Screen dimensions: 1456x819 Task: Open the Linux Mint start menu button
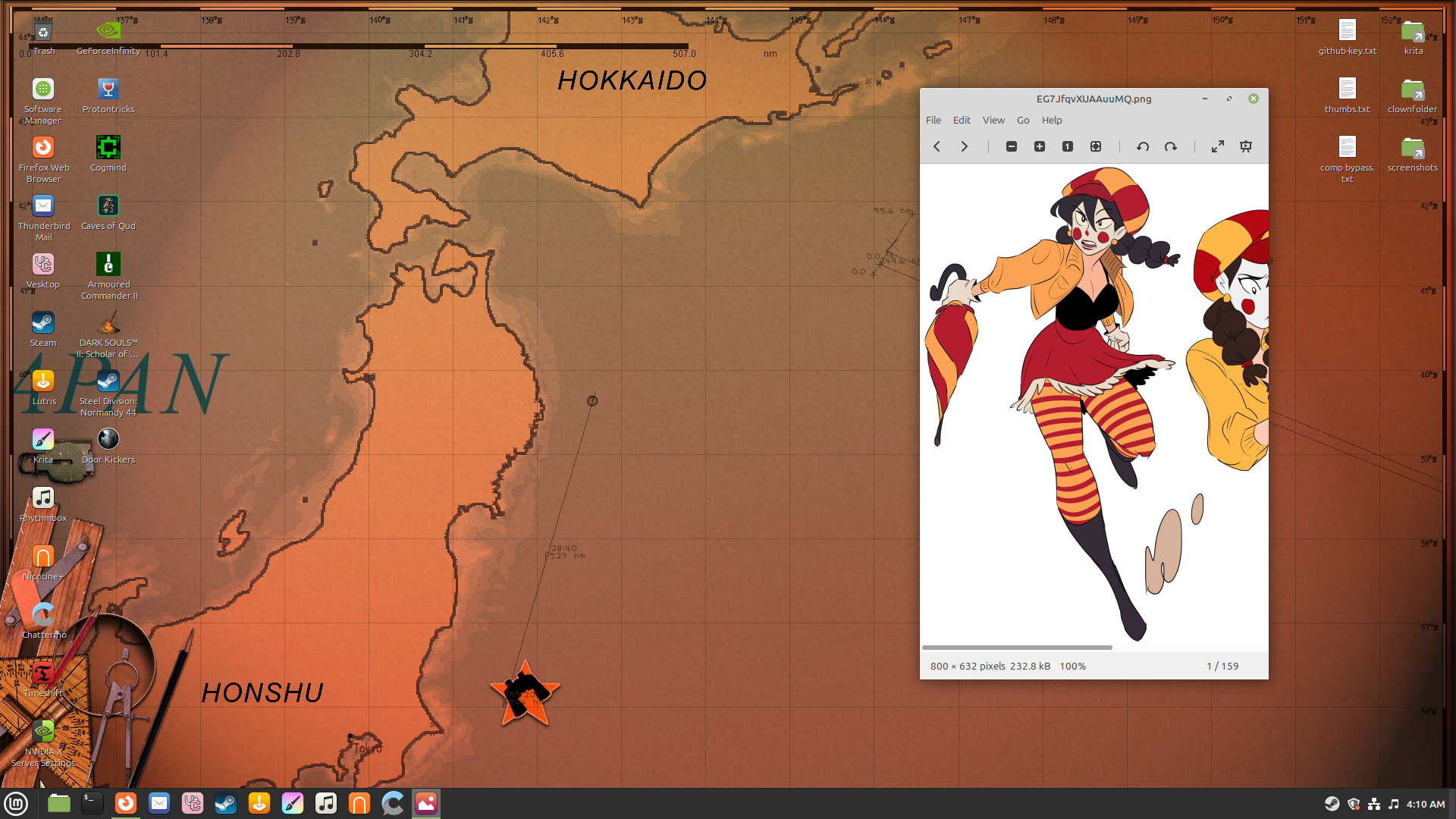tap(16, 803)
